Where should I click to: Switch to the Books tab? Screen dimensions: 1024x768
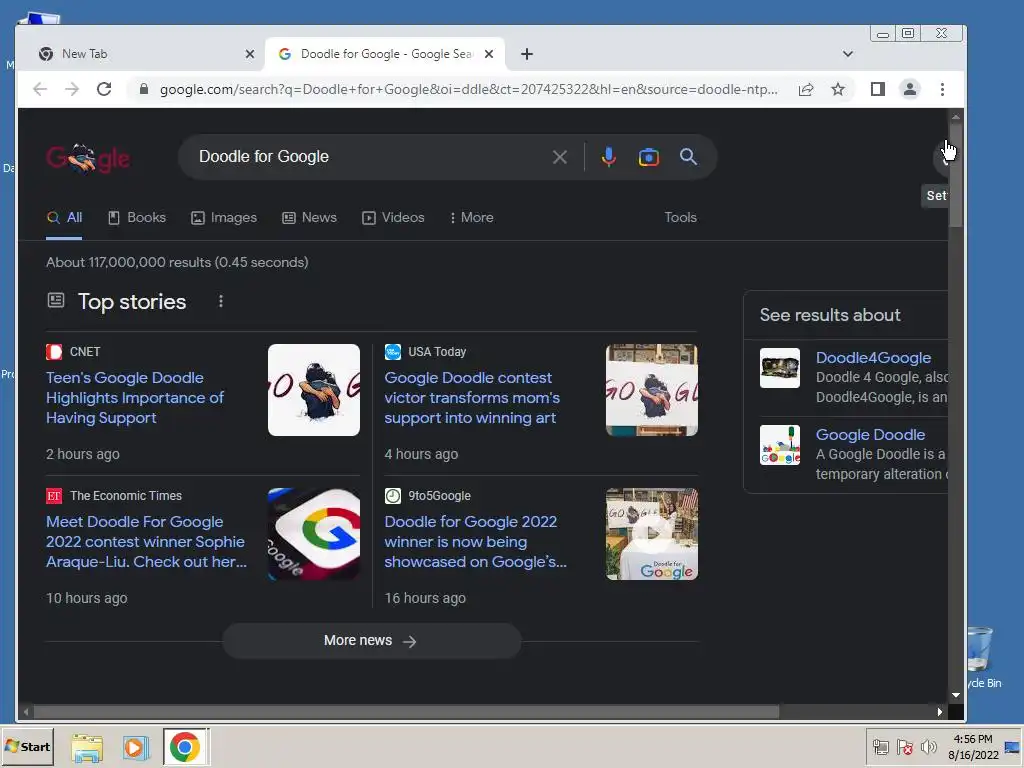136,217
